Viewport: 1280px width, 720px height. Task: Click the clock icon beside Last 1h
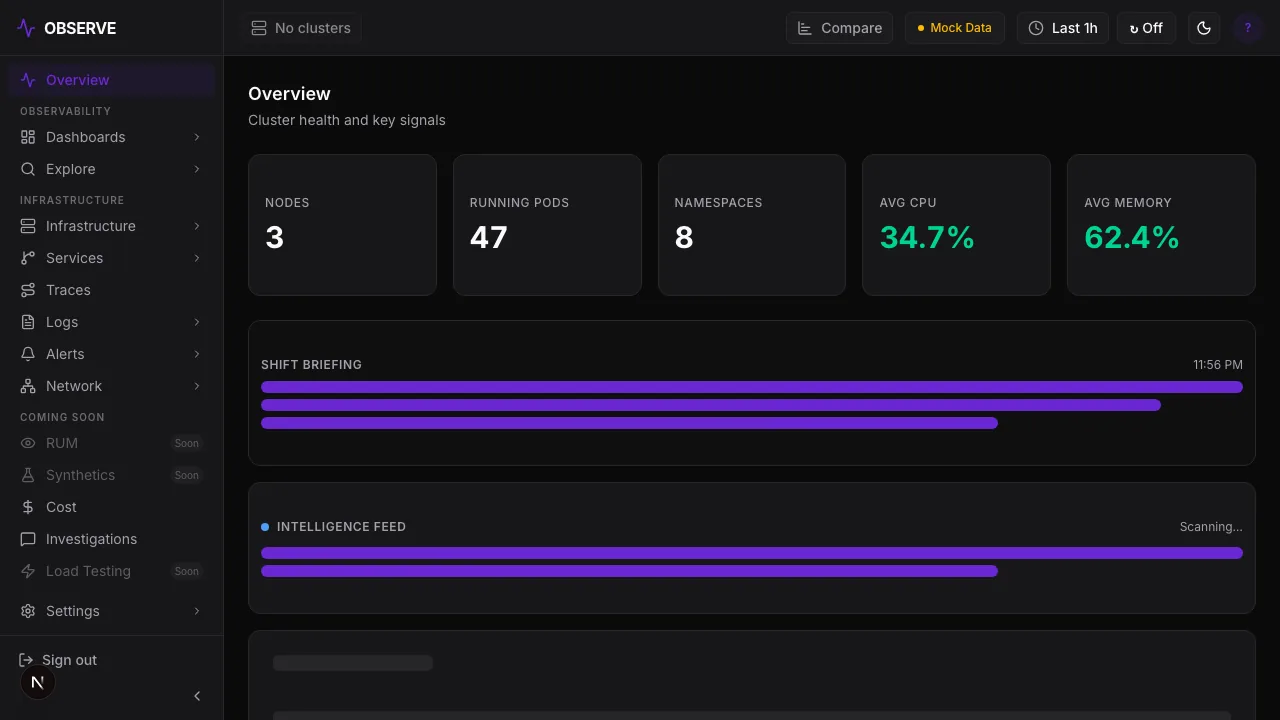tap(1036, 28)
